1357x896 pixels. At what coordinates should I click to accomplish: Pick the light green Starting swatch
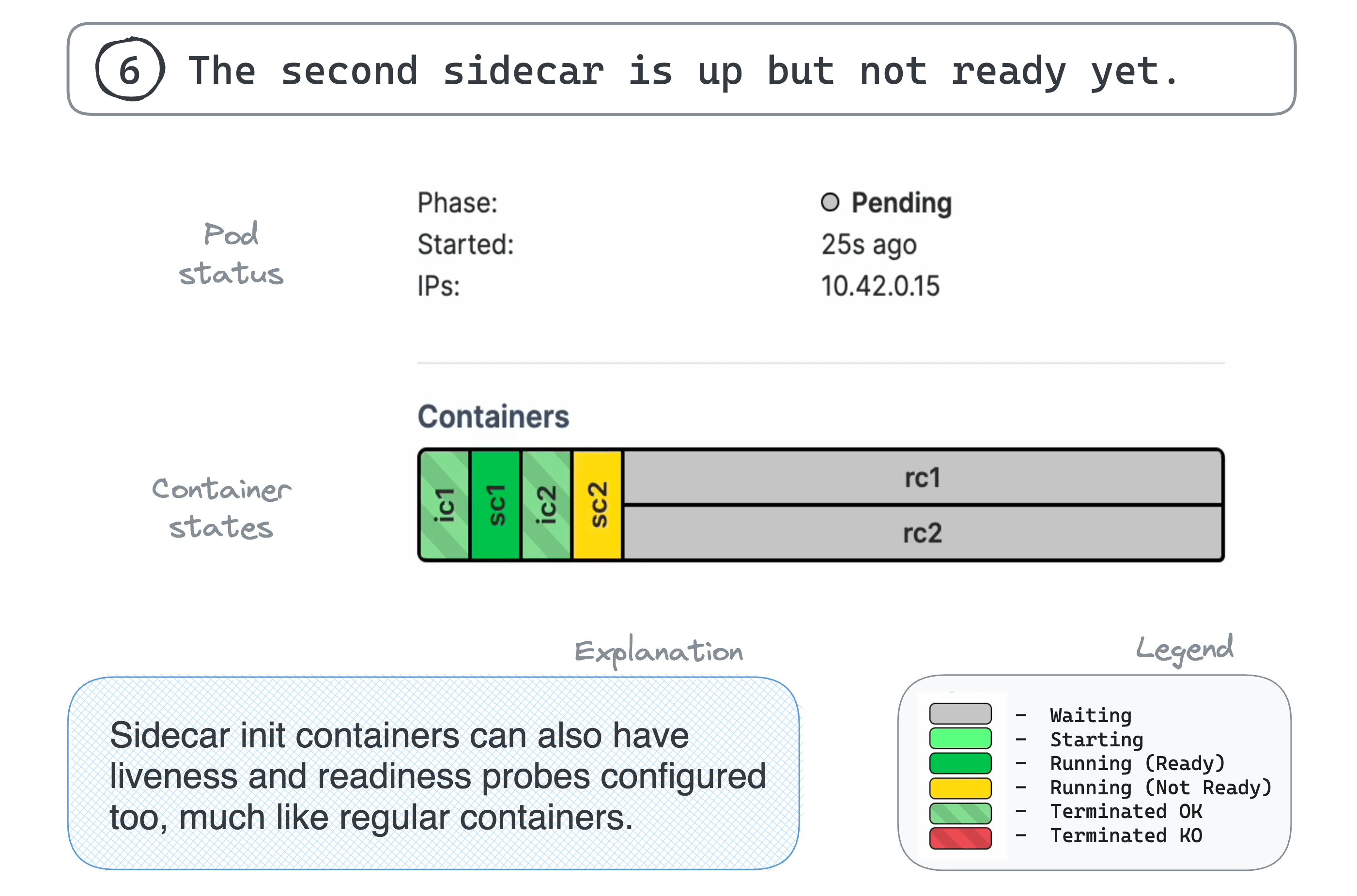[960, 738]
